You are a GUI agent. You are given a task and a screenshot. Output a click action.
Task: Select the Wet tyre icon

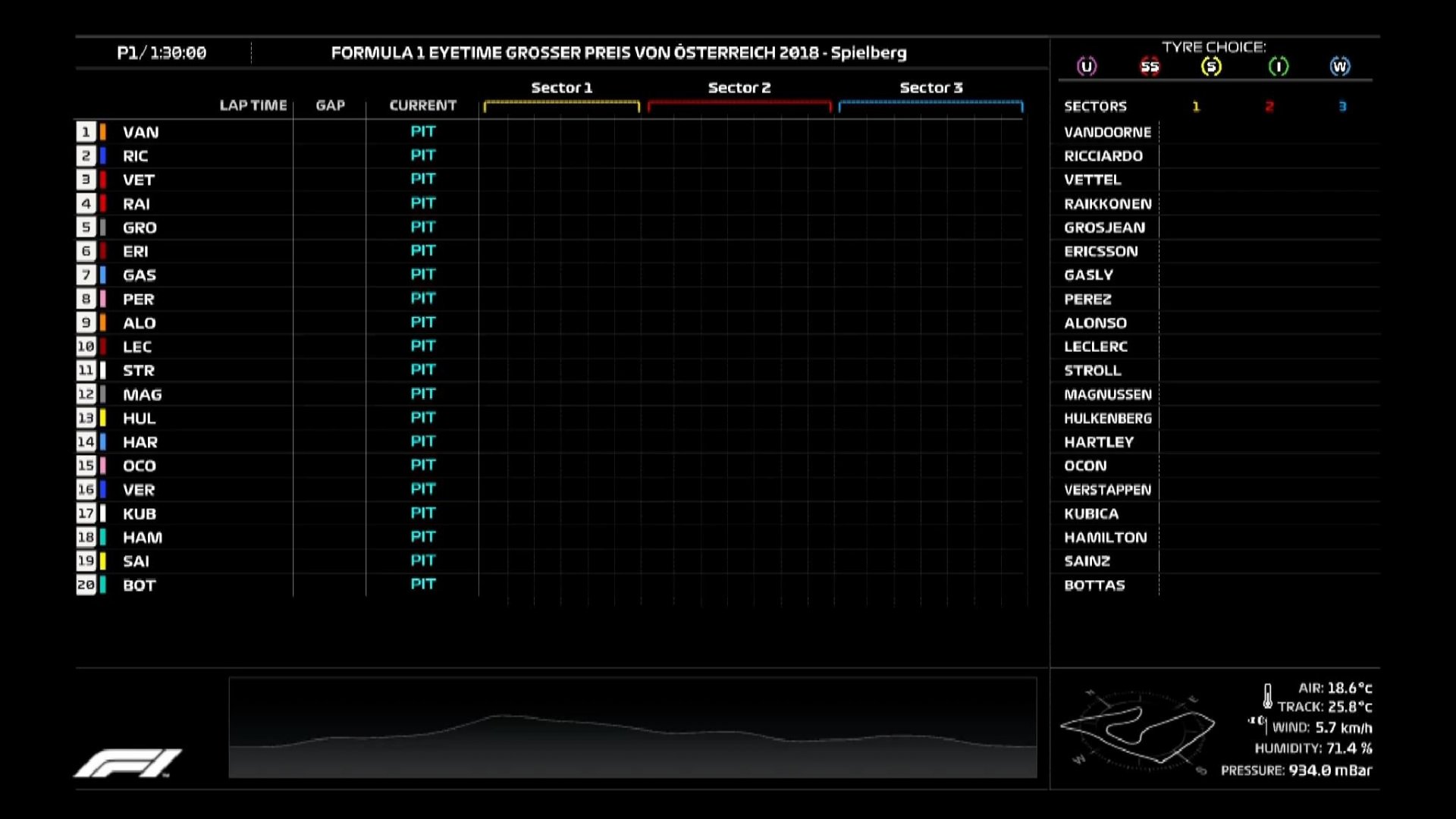point(1341,67)
